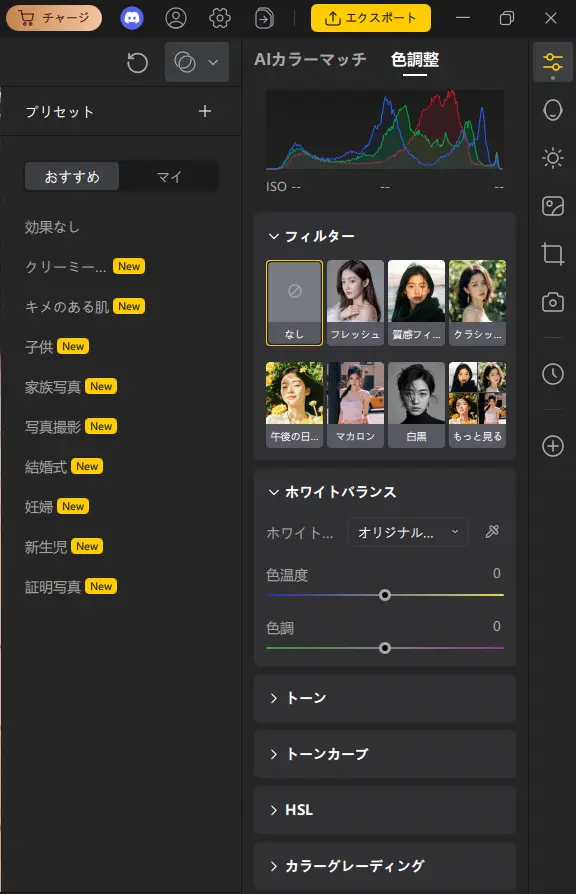The image size is (576, 894).
Task: Click the 色調 slider handle
Action: 385,648
